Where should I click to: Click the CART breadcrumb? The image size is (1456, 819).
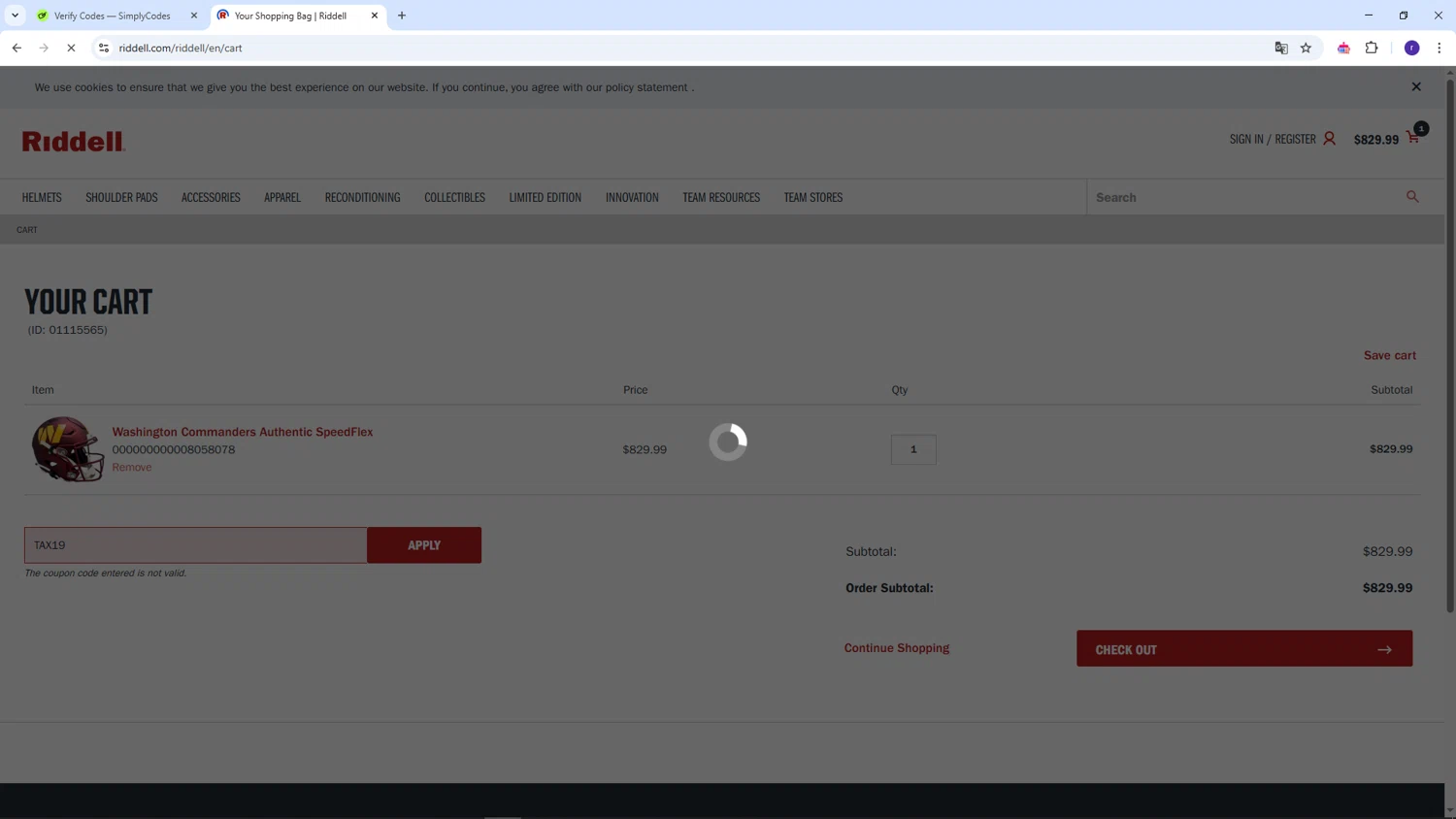(x=27, y=230)
